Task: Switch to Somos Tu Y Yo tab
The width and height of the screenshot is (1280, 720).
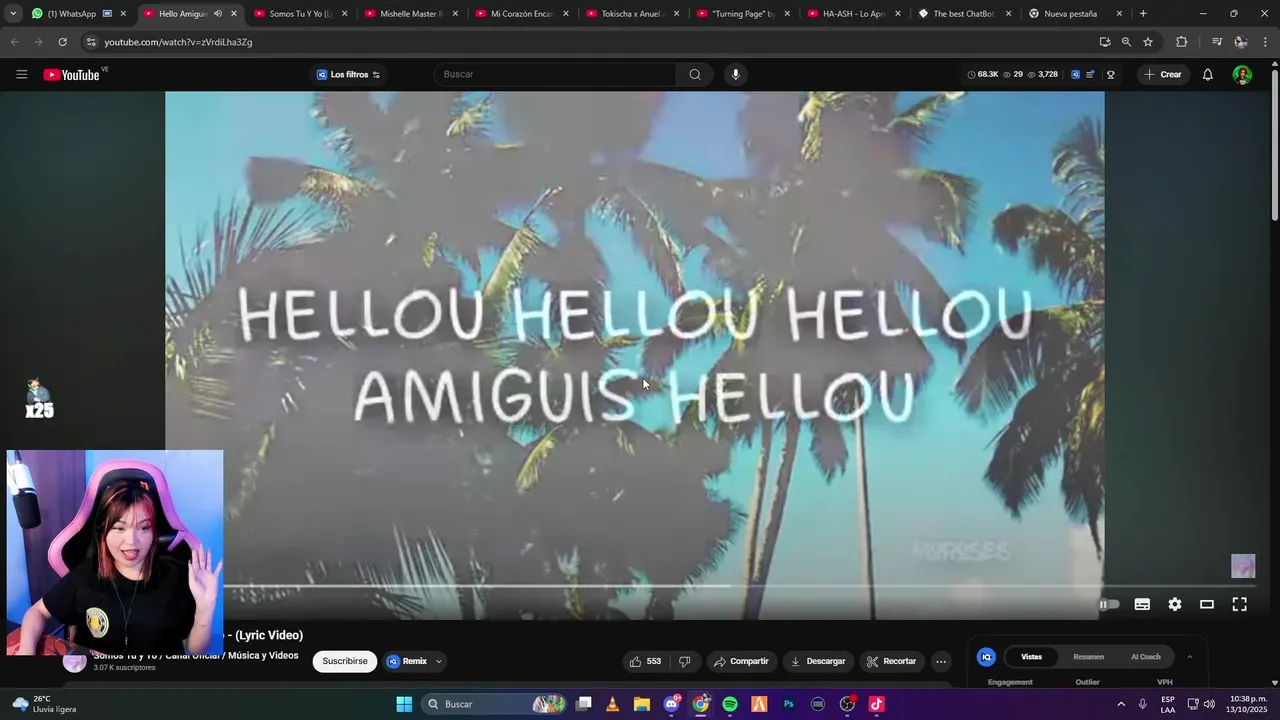Action: 300,14
